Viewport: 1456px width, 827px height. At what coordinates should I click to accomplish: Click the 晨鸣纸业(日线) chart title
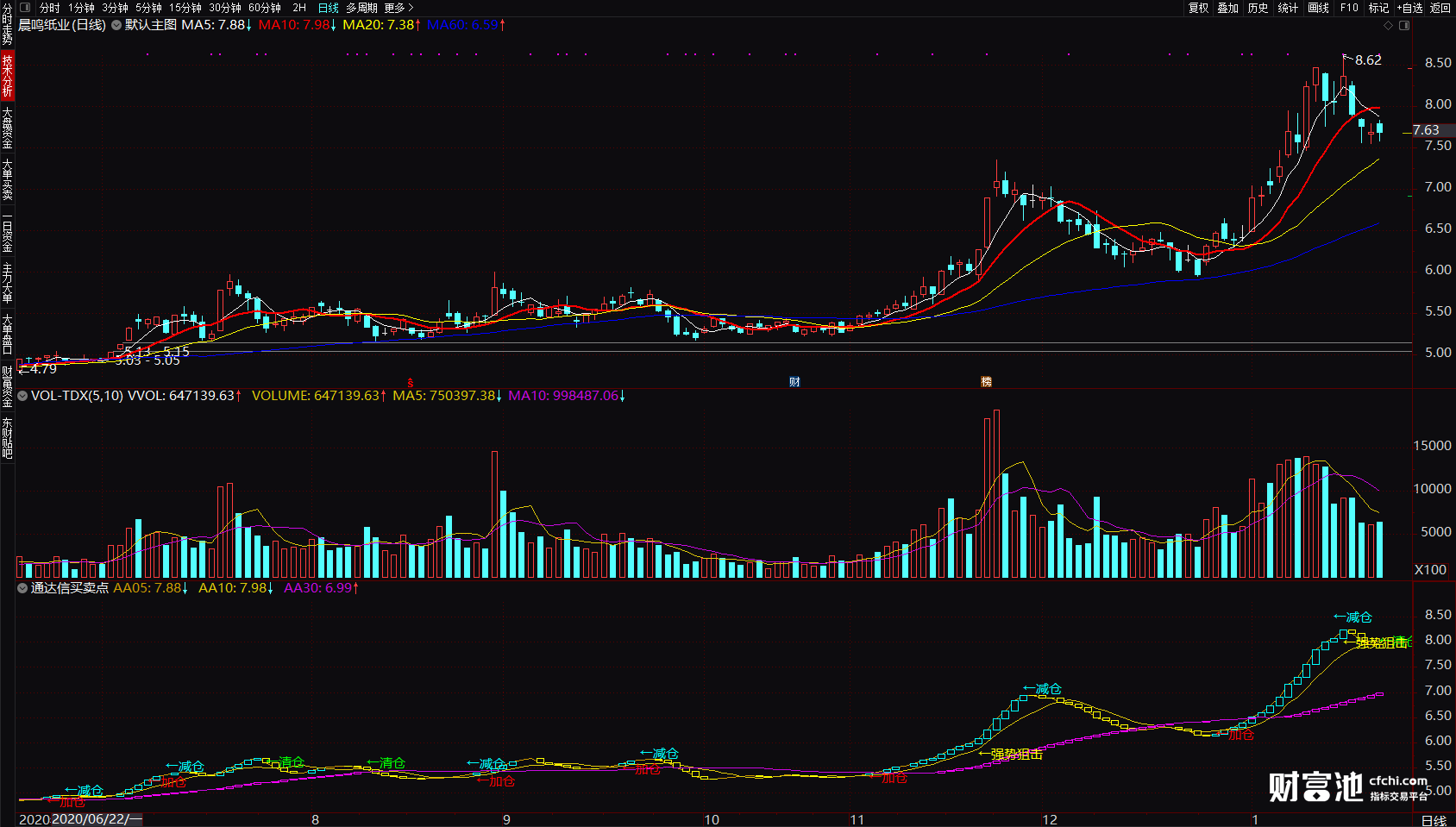coord(62,25)
